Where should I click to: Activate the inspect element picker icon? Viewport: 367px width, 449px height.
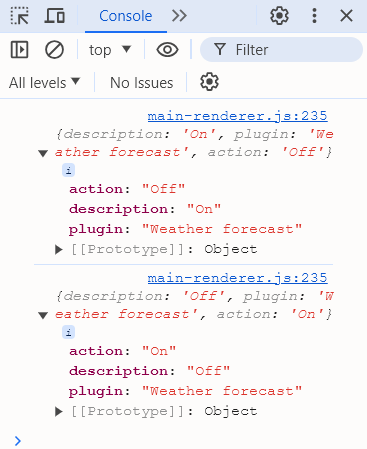pos(20,16)
